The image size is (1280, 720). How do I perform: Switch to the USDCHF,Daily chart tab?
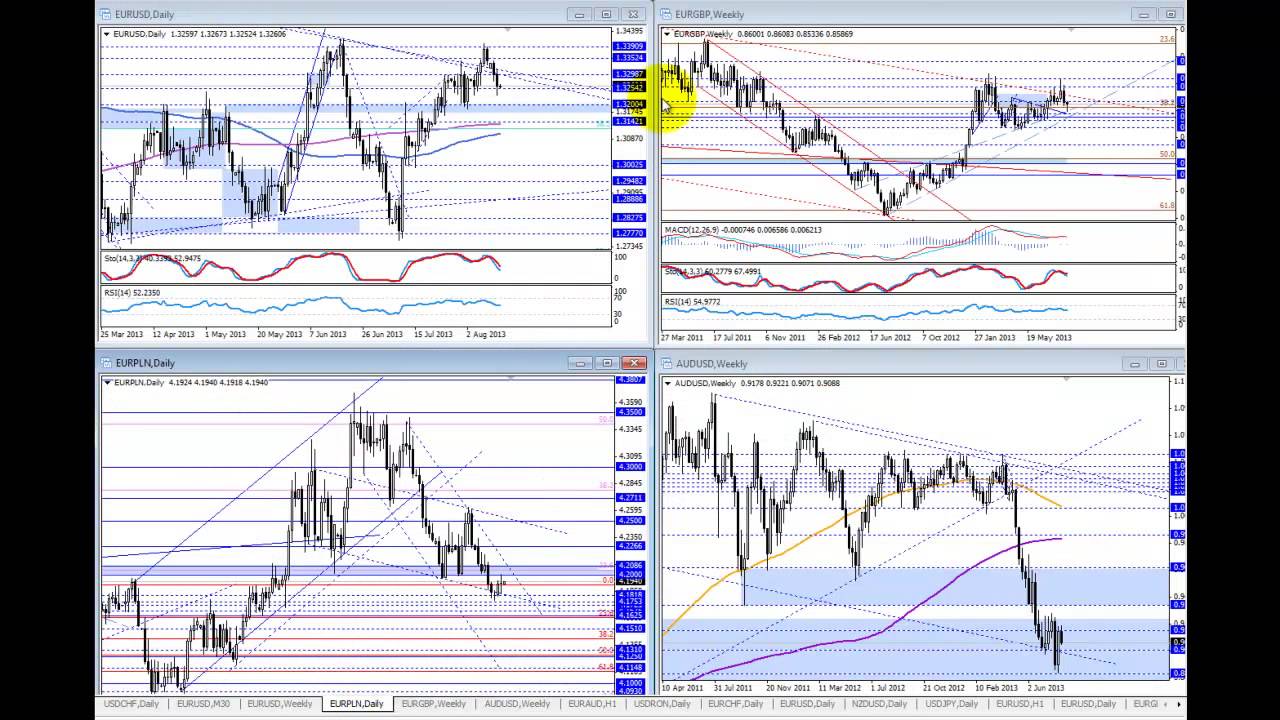[x=131, y=704]
